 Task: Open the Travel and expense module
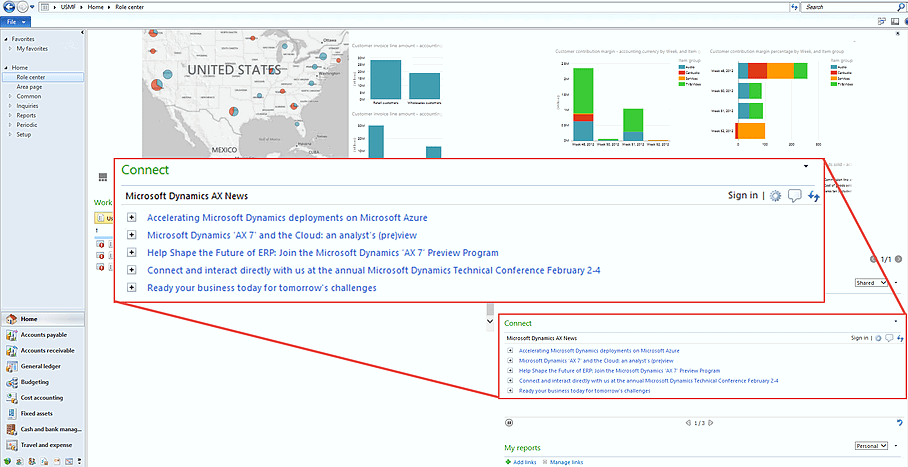[x=43, y=445]
